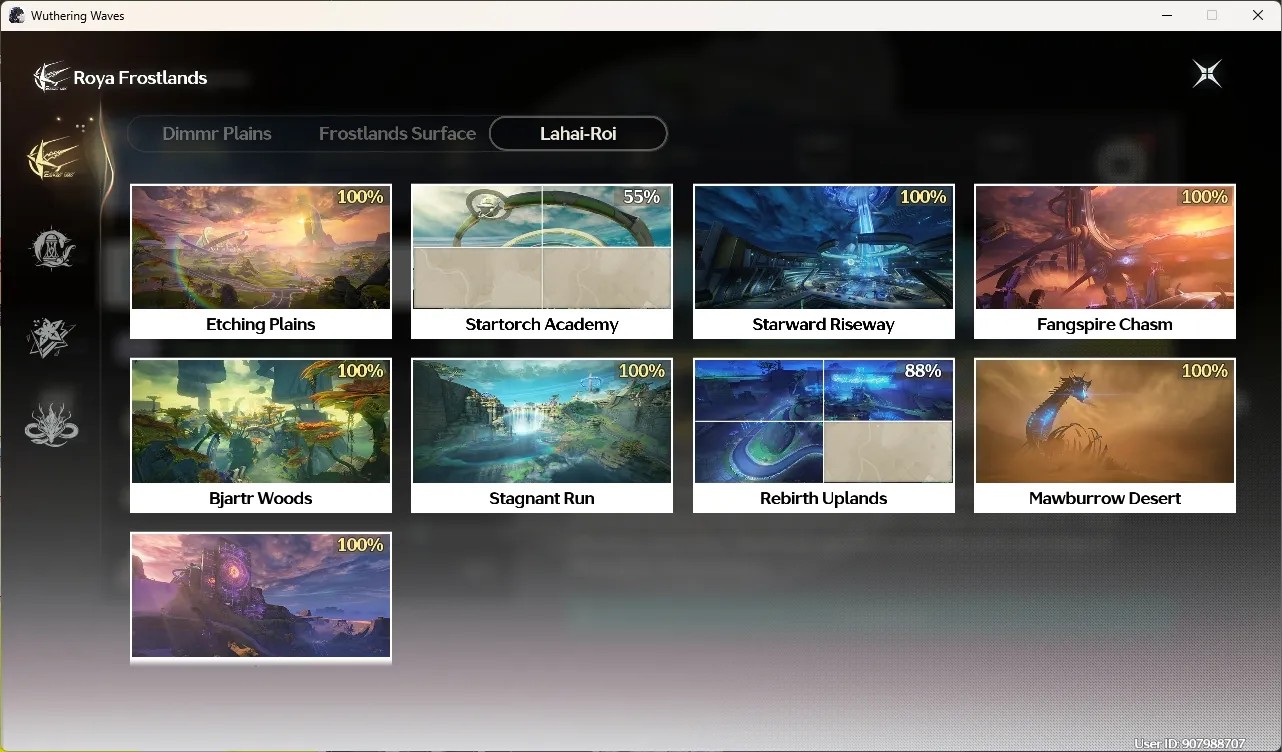
Task: Click the Rebirth Uplands label
Action: tap(824, 498)
